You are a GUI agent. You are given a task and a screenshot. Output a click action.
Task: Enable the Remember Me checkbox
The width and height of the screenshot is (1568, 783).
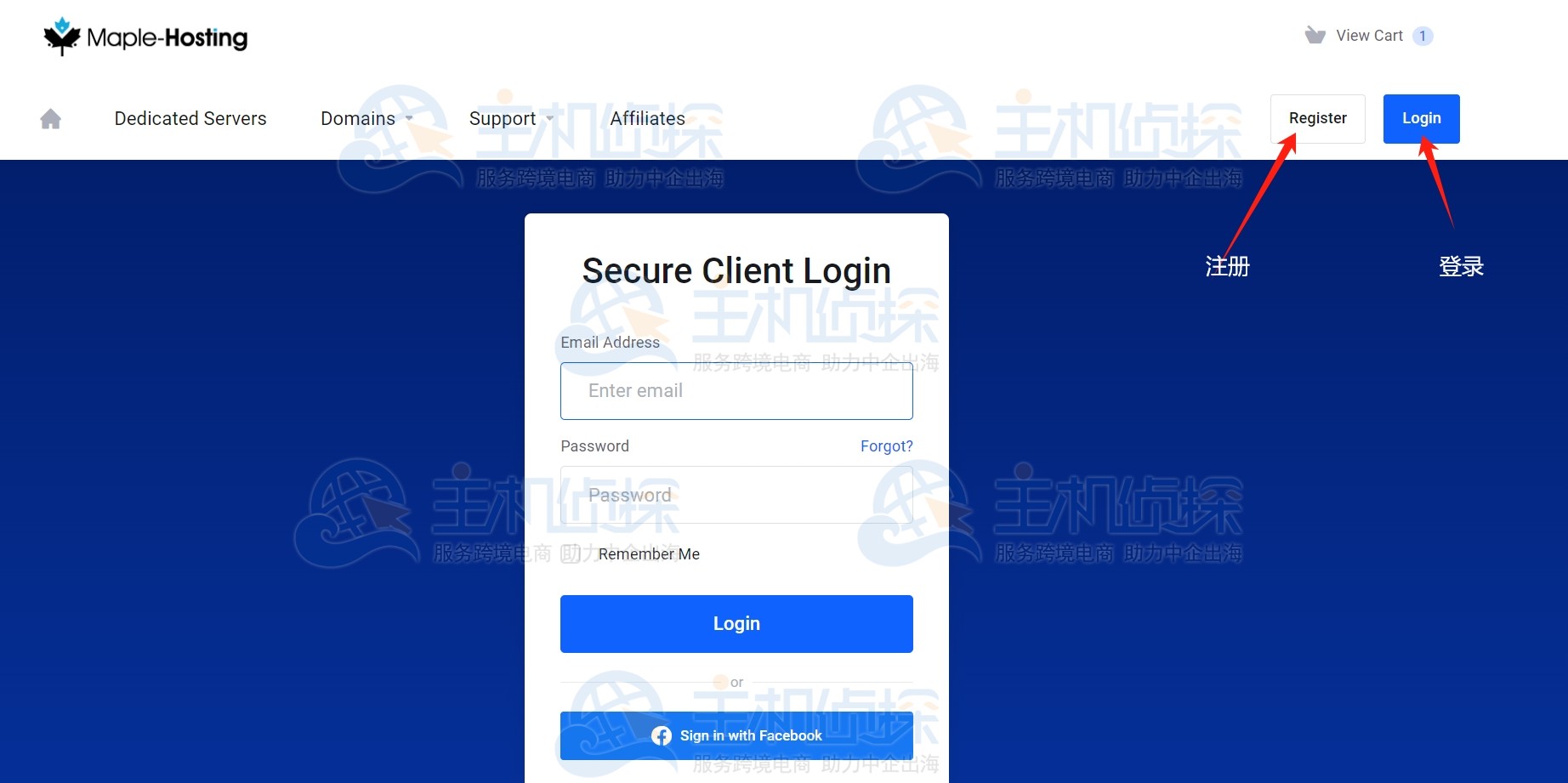pos(571,554)
